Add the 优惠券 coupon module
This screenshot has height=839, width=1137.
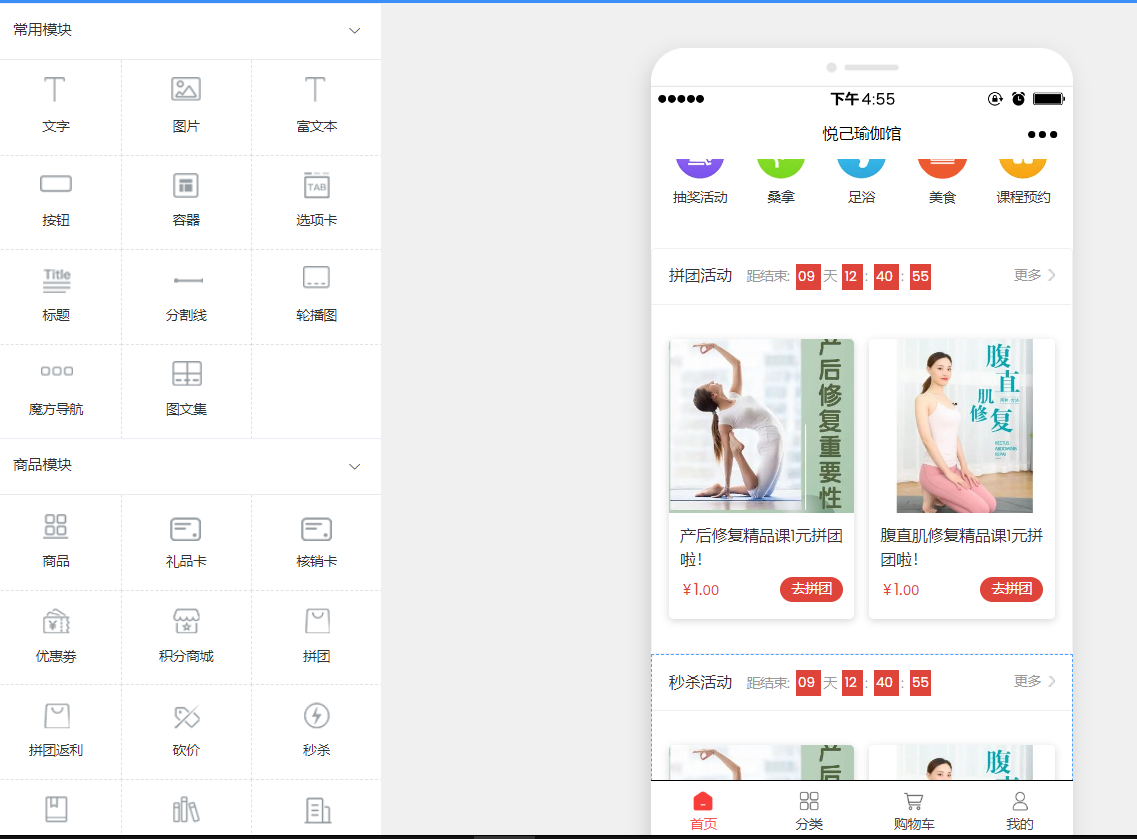pos(56,637)
